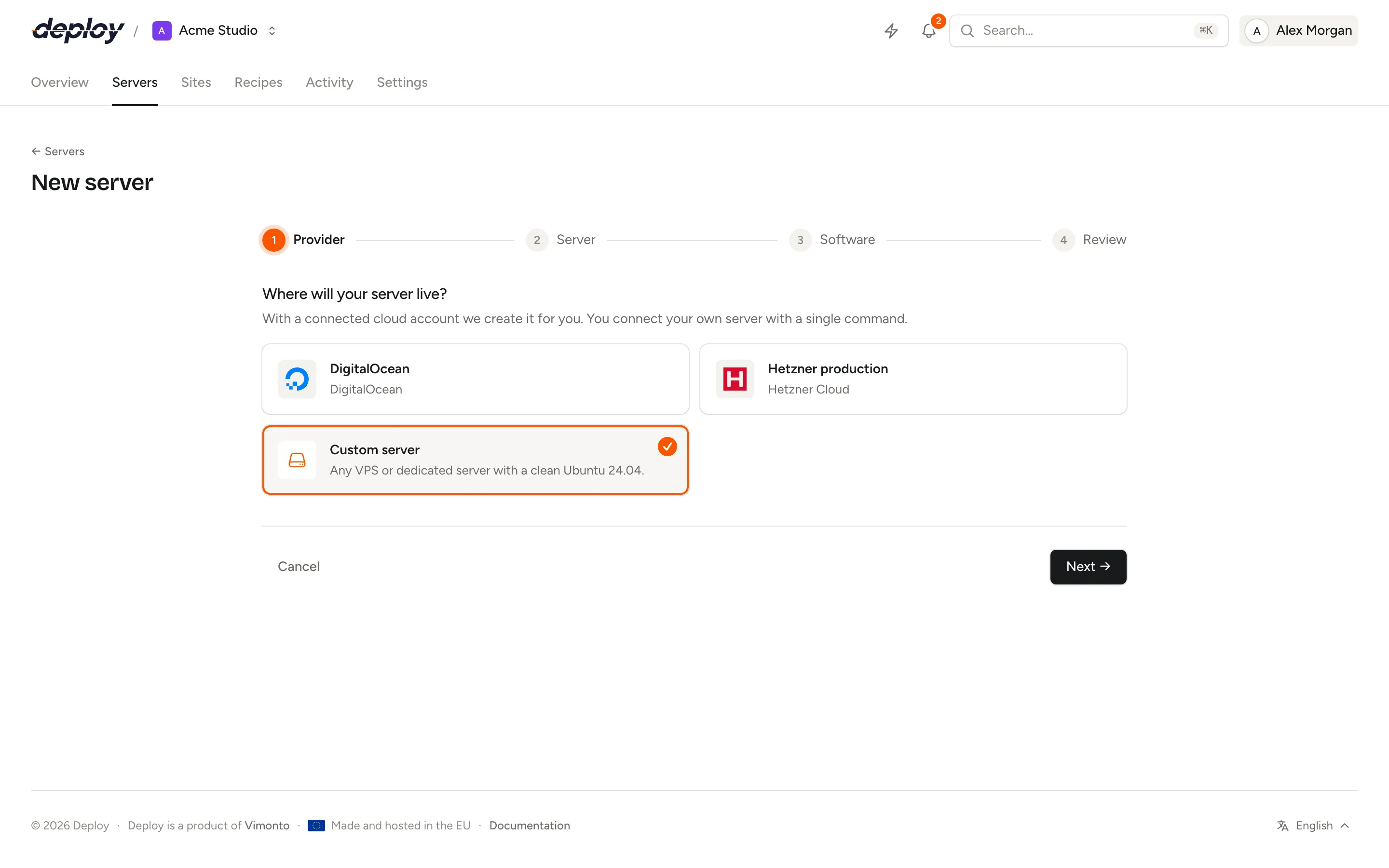Switch to the Servers tab
This screenshot has width=1389, height=868.
[135, 82]
